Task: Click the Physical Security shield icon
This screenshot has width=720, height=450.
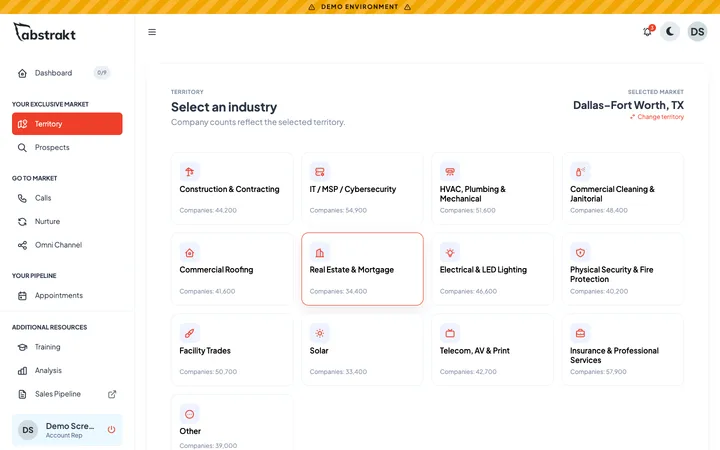Action: click(x=580, y=253)
